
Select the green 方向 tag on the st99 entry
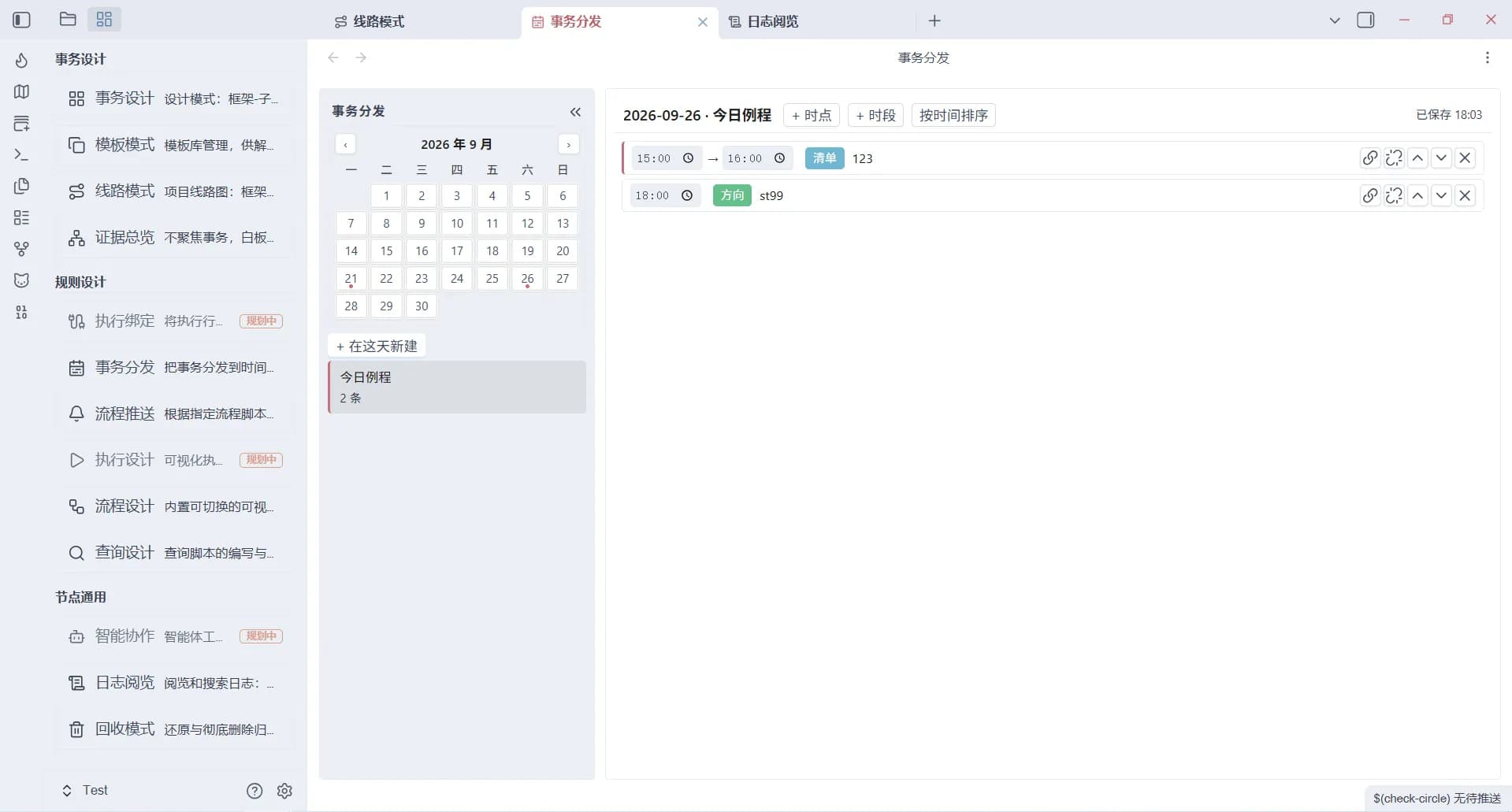pyautogui.click(x=732, y=195)
